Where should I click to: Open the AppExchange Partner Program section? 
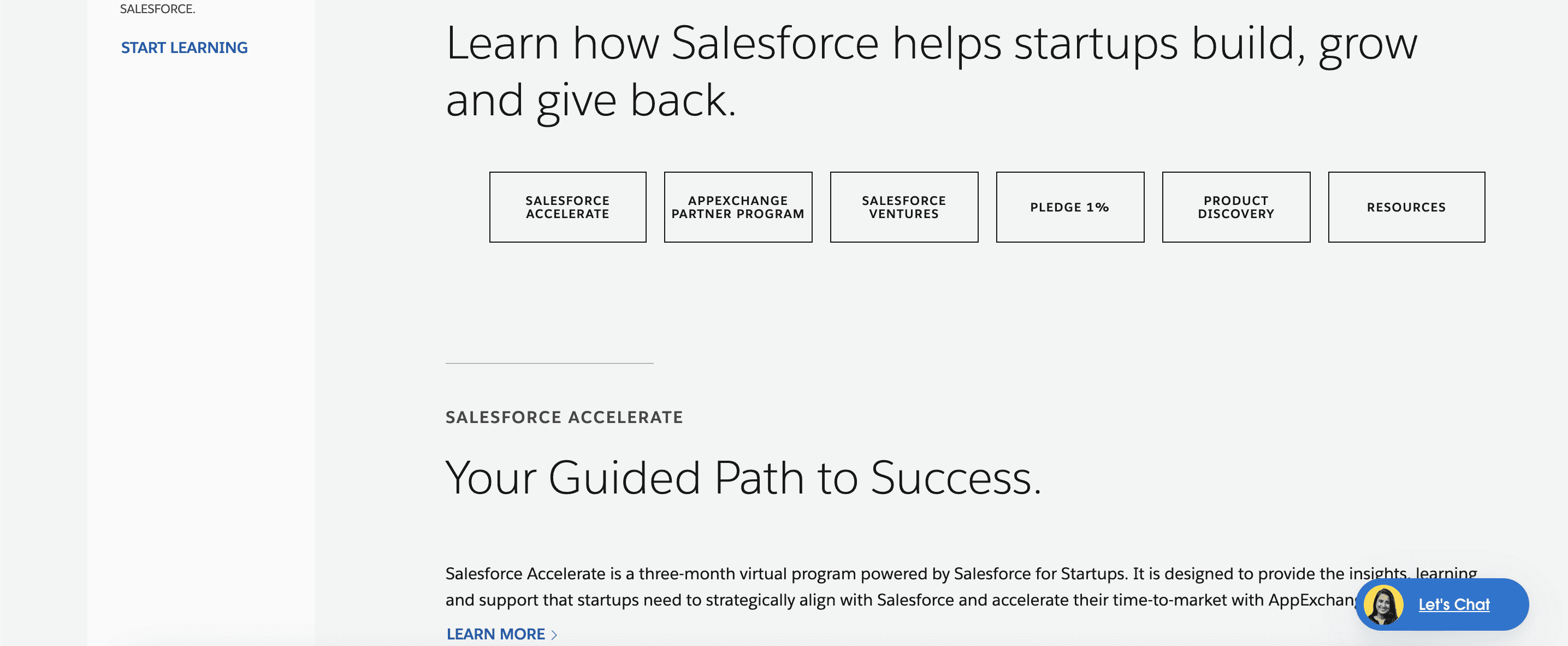738,207
